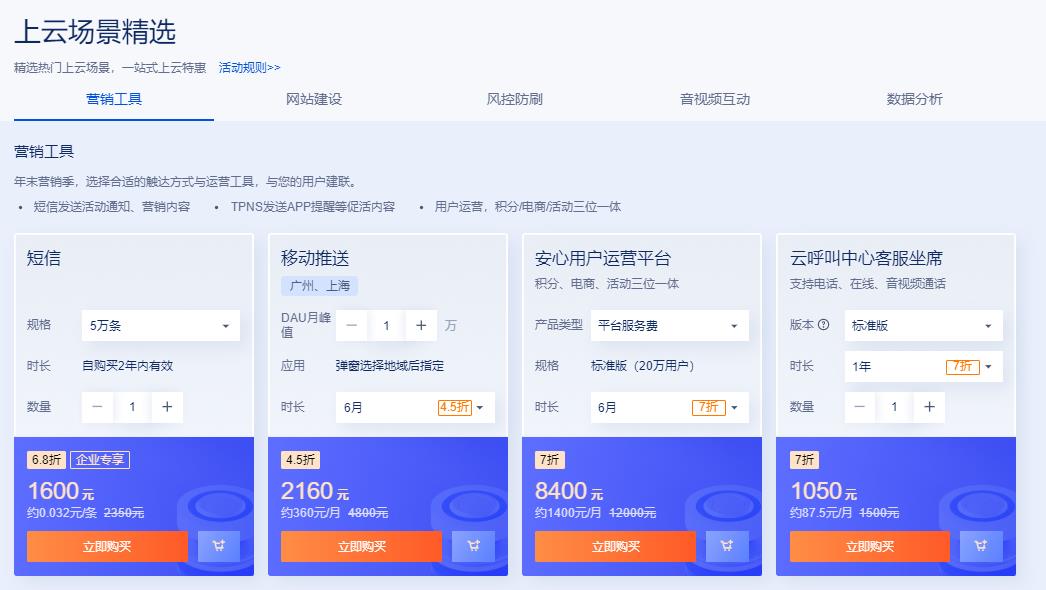
Task: Click 立即购买 for 短信 at 1600元
Action: point(107,547)
